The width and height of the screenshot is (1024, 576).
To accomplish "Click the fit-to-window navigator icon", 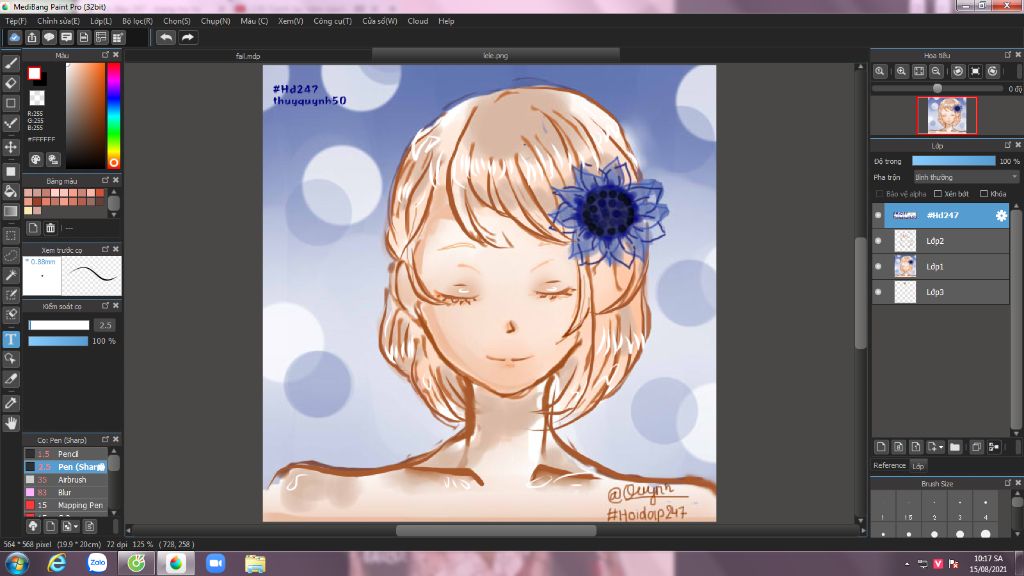I will pyautogui.click(x=919, y=71).
